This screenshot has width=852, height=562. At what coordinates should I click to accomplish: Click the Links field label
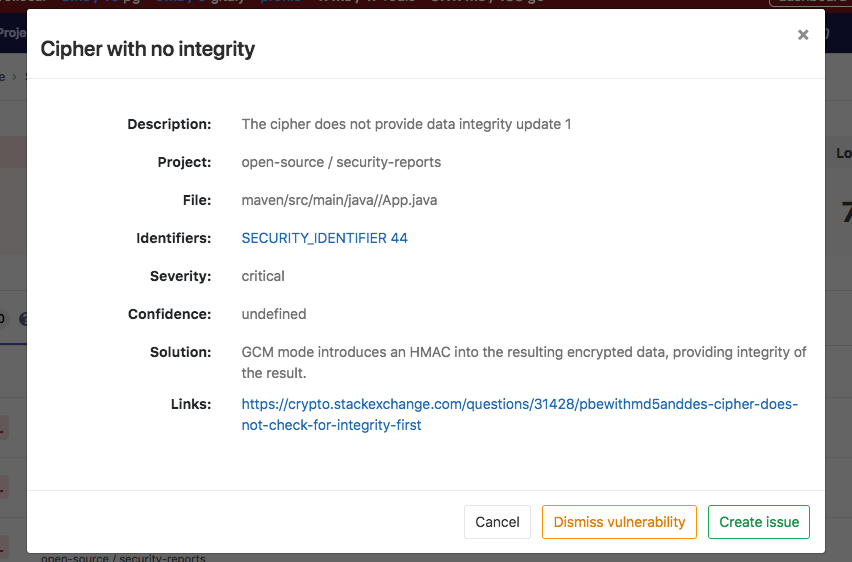point(191,404)
